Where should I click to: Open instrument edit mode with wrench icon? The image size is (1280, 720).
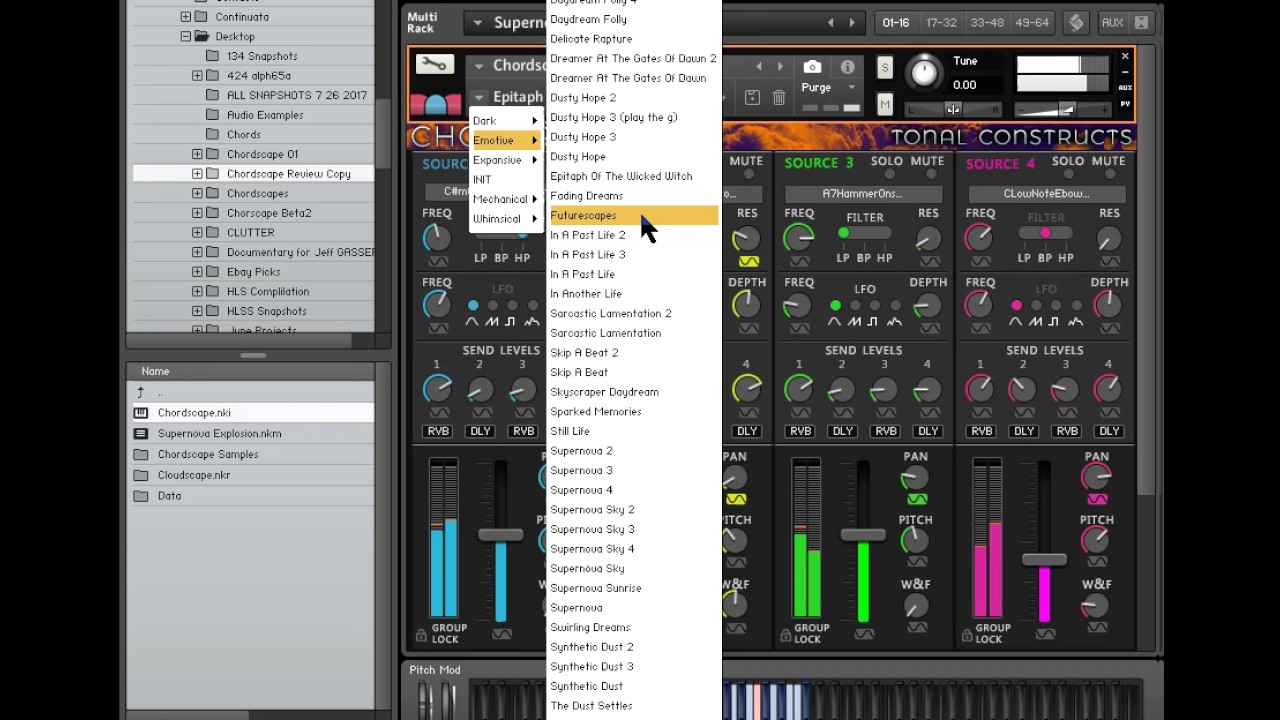coord(433,65)
